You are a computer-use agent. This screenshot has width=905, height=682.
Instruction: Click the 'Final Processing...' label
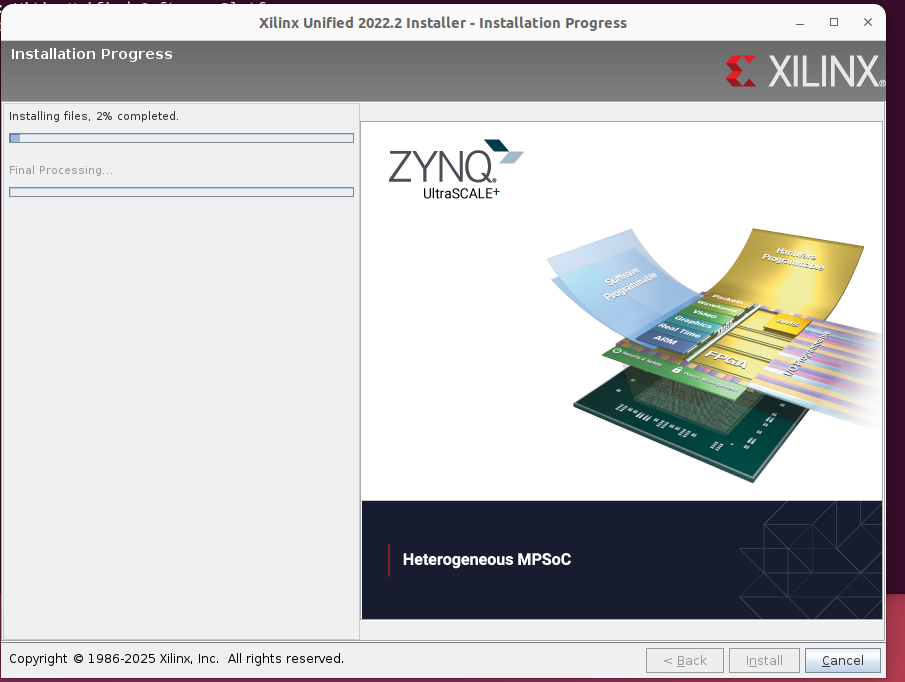pos(61,170)
